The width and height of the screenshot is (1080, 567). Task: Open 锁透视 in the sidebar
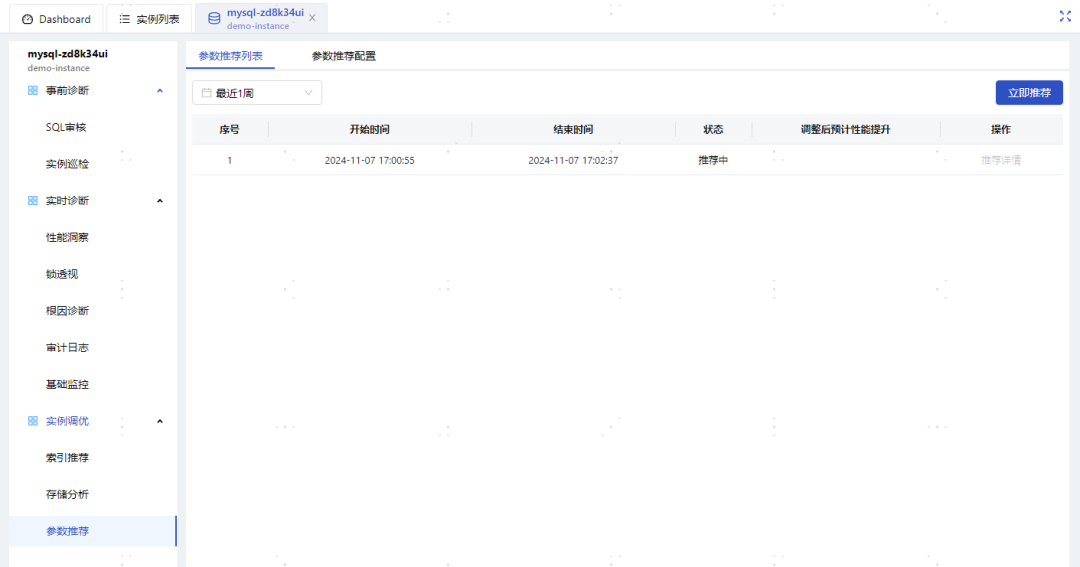pos(62,274)
